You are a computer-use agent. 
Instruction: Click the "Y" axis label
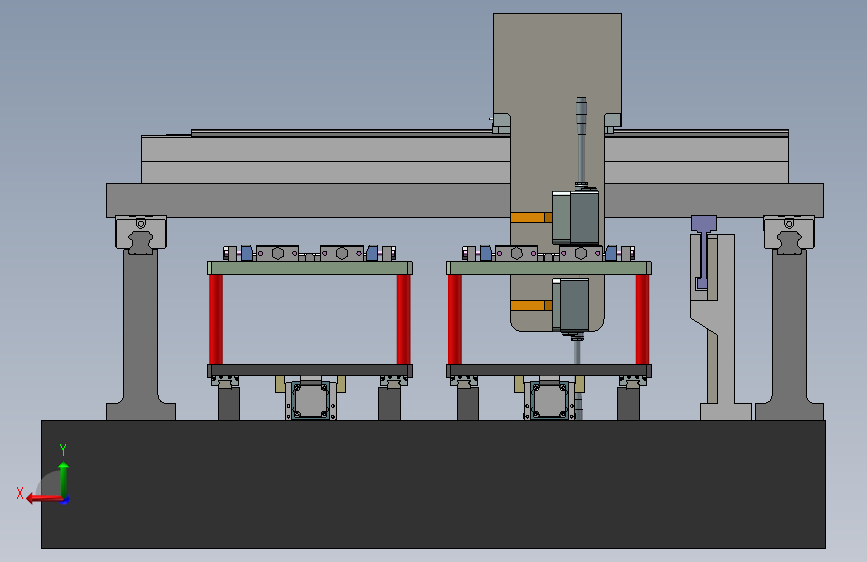tap(63, 450)
